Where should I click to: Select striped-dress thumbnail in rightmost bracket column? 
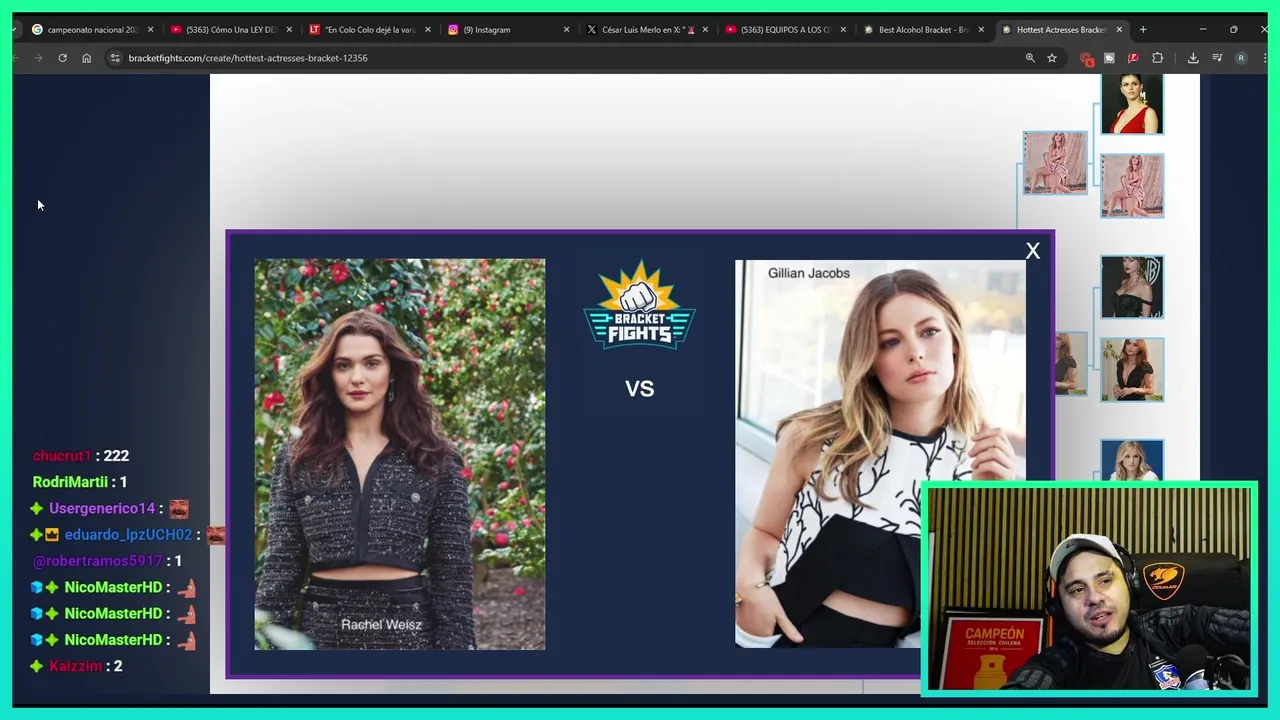pos(1132,185)
